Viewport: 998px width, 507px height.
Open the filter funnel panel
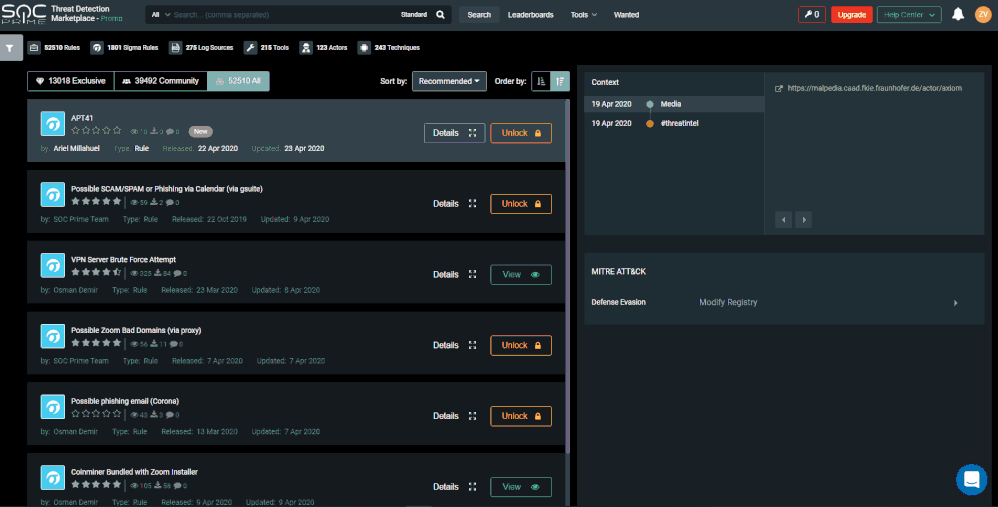click(x=11, y=48)
